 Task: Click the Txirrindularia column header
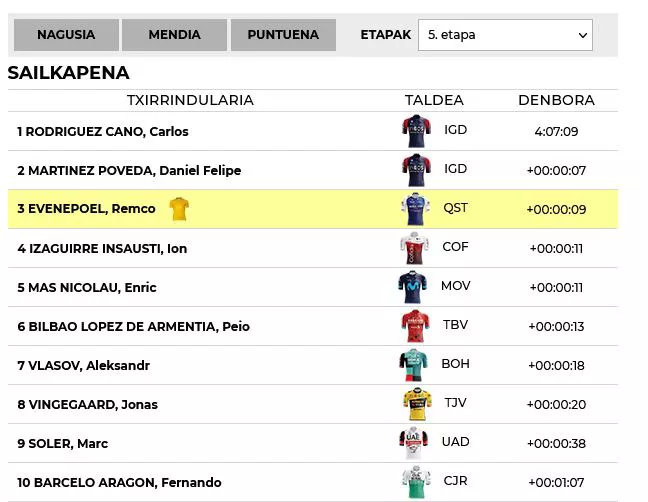click(x=190, y=100)
